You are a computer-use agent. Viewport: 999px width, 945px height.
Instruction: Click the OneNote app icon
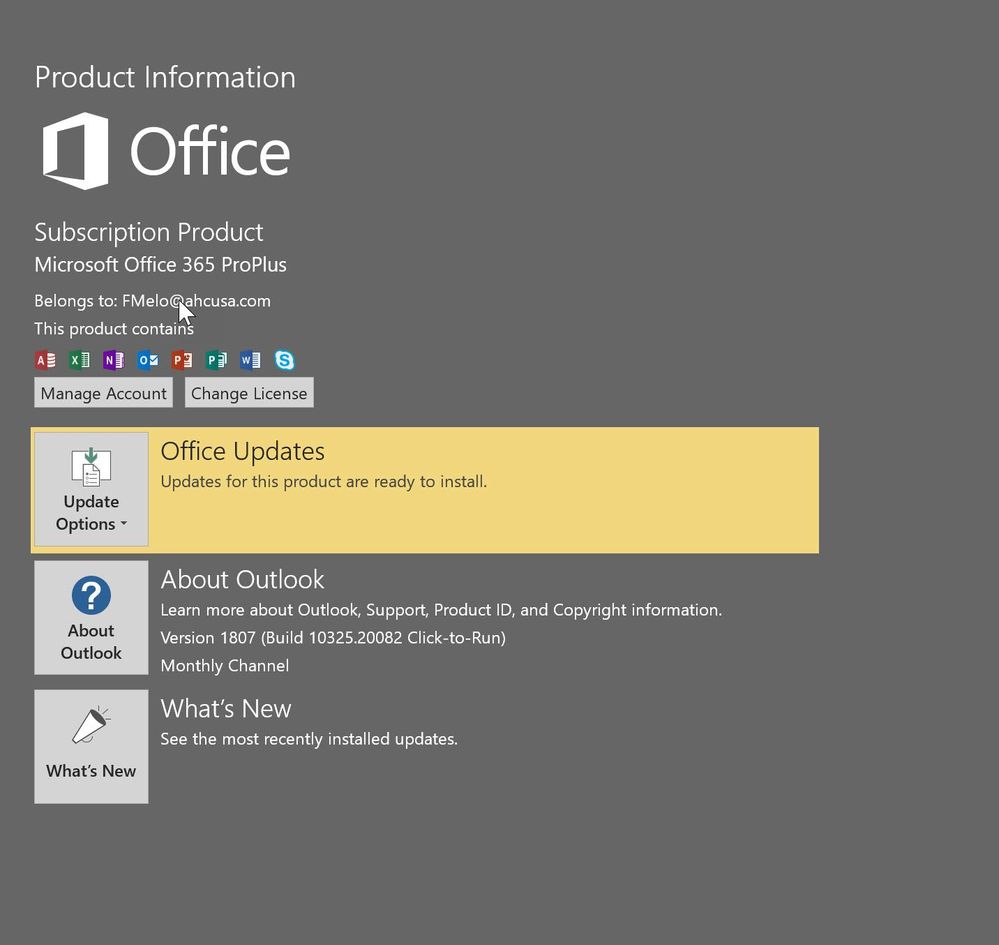click(x=114, y=360)
